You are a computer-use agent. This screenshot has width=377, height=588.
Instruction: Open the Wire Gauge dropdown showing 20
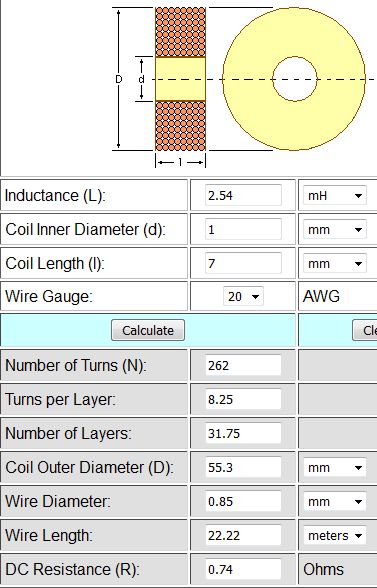point(243,297)
